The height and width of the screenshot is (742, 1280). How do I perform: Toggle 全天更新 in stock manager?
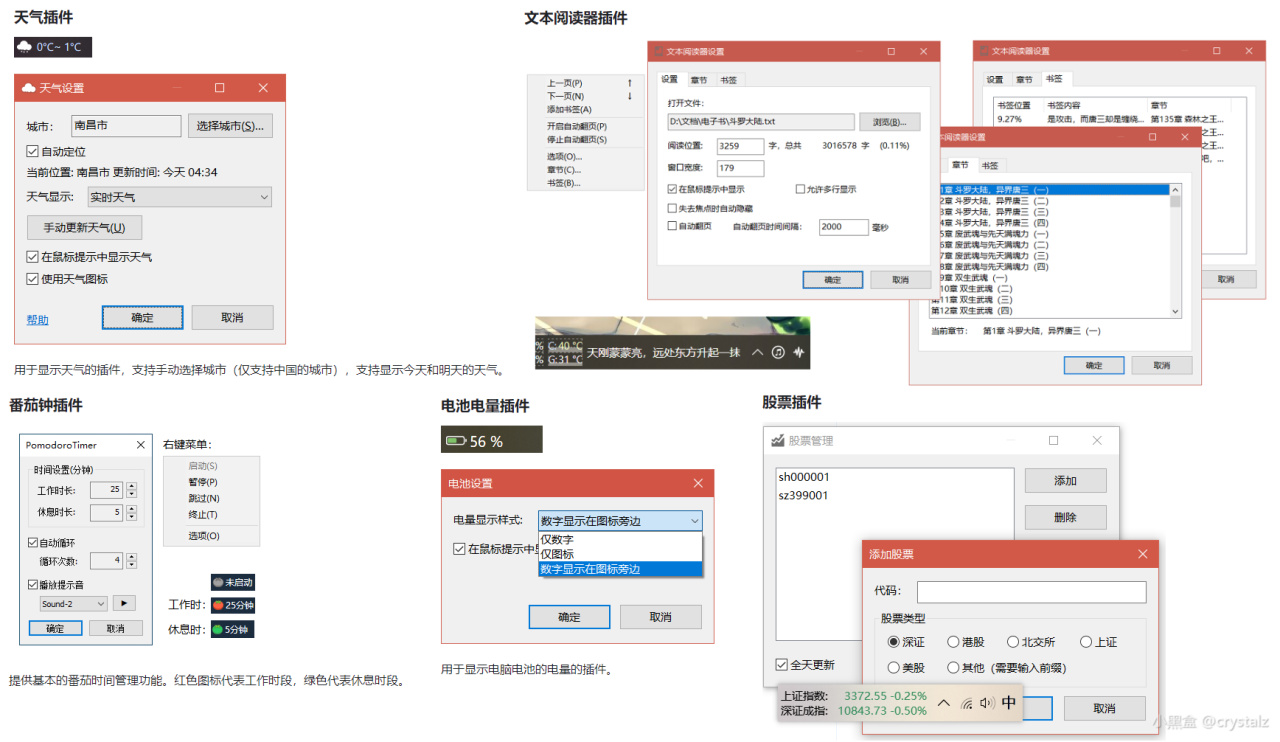click(781, 665)
